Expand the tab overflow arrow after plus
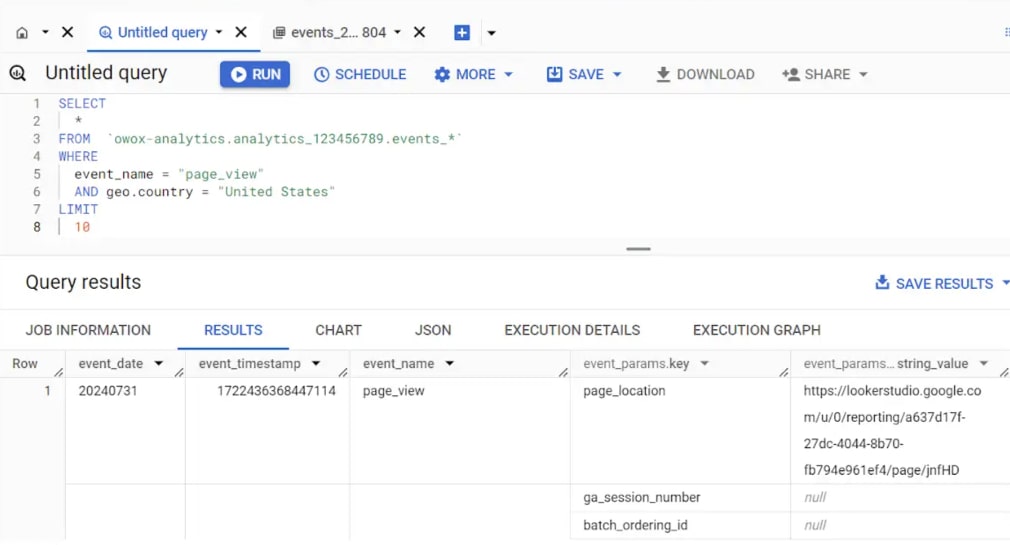 491,33
